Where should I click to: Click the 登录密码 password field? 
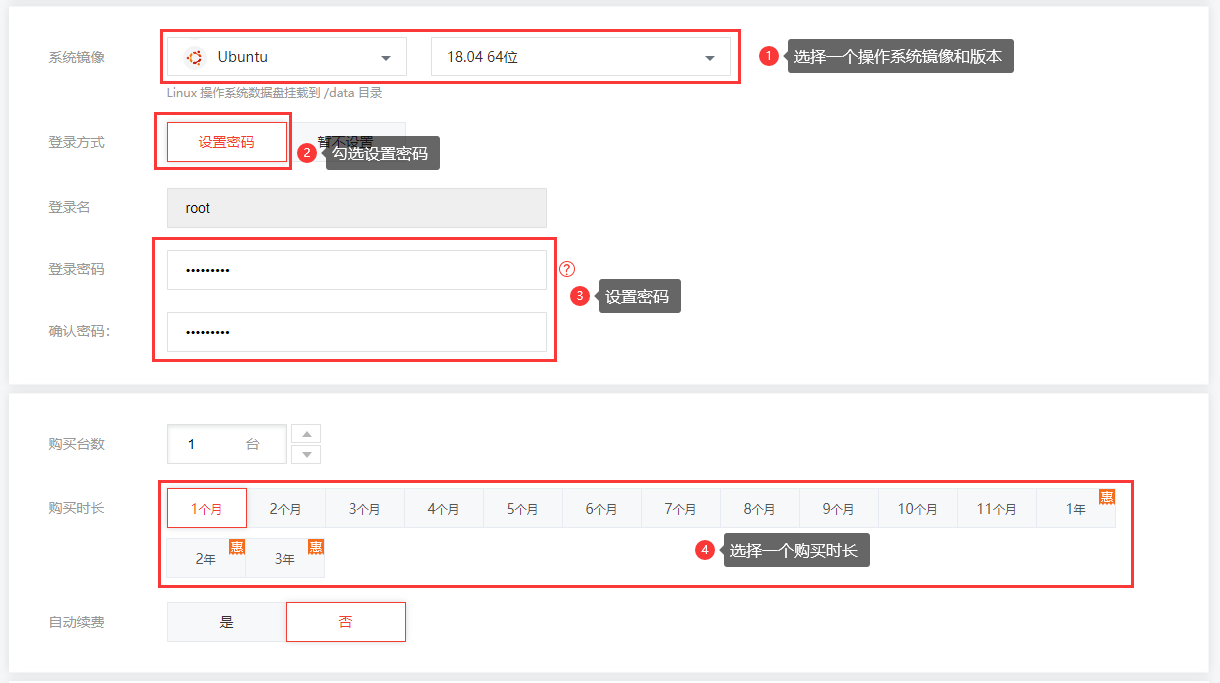[x=356, y=270]
